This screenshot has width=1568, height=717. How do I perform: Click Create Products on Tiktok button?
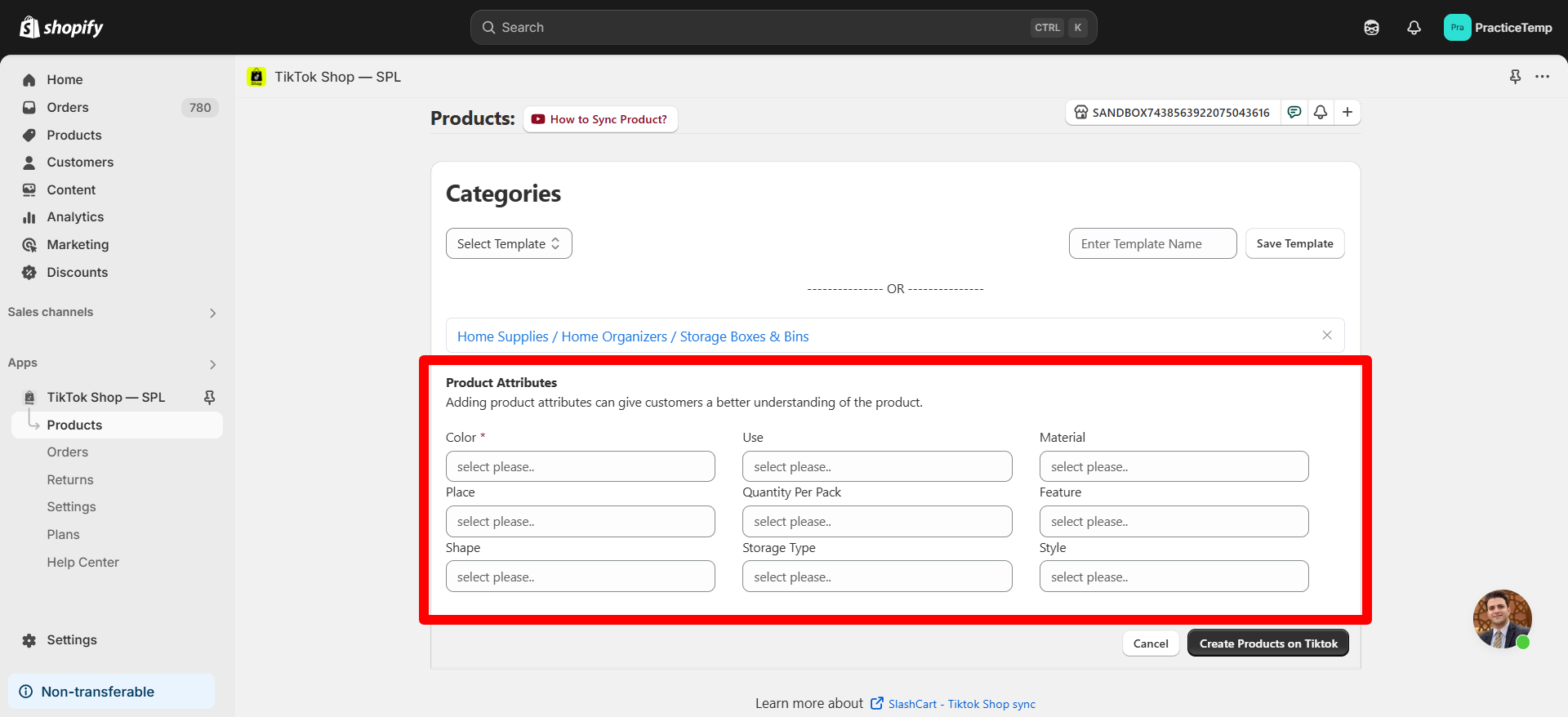tap(1267, 644)
